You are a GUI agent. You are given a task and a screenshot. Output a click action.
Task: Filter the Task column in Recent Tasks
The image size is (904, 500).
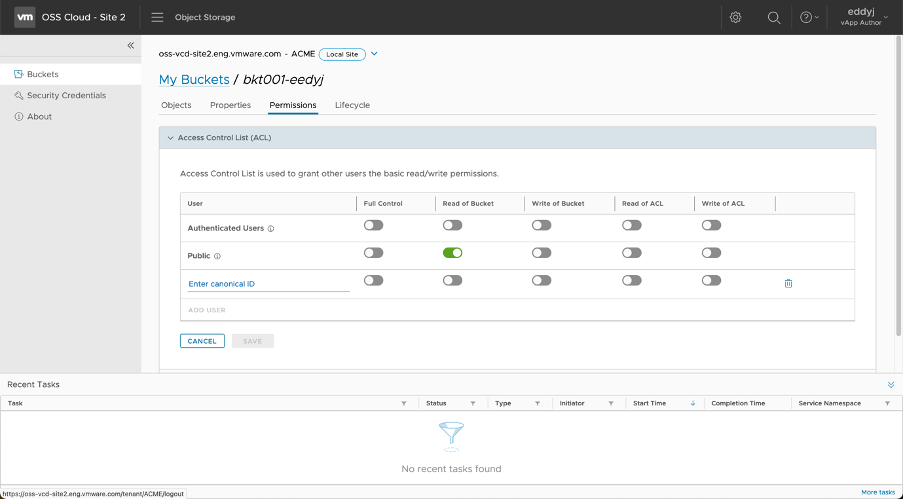[404, 403]
